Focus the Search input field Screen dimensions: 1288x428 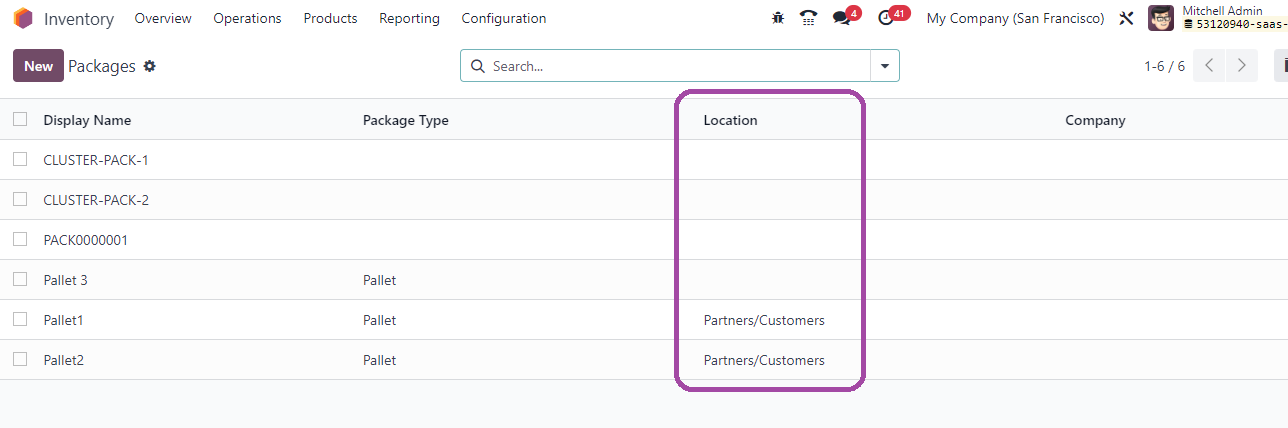(x=679, y=66)
